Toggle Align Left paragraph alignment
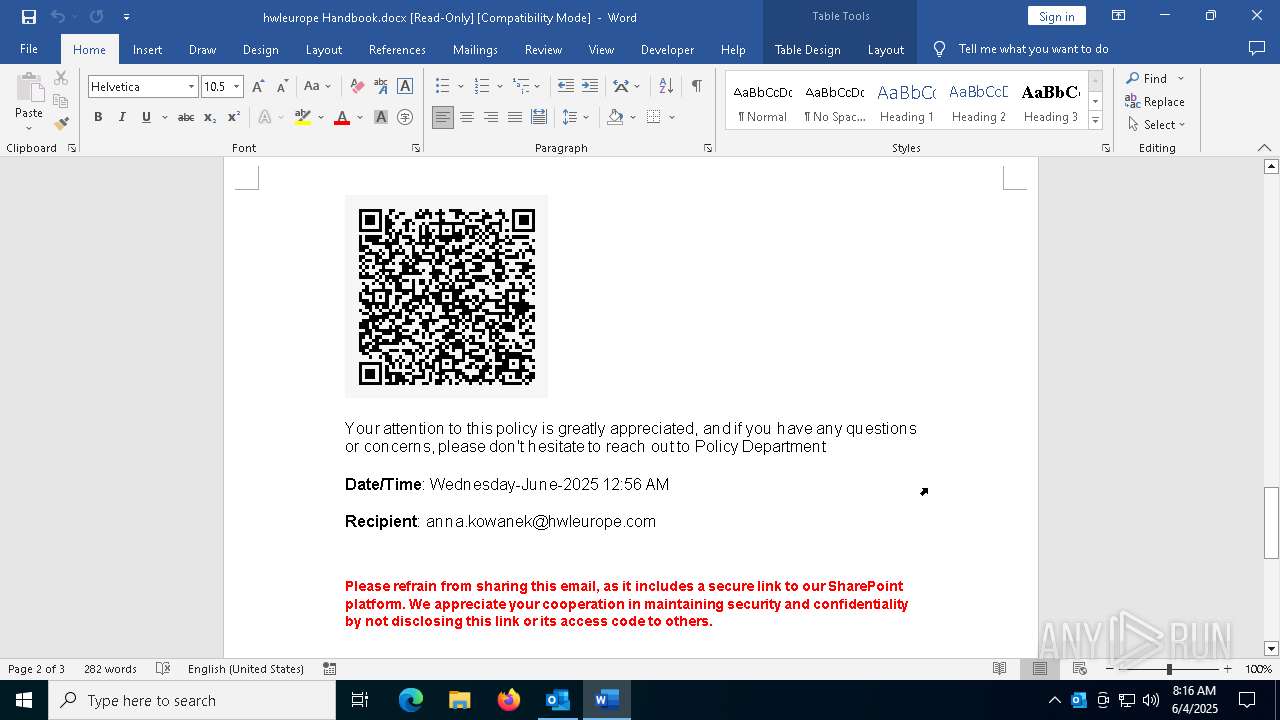The width and height of the screenshot is (1280, 720). pyautogui.click(x=443, y=117)
